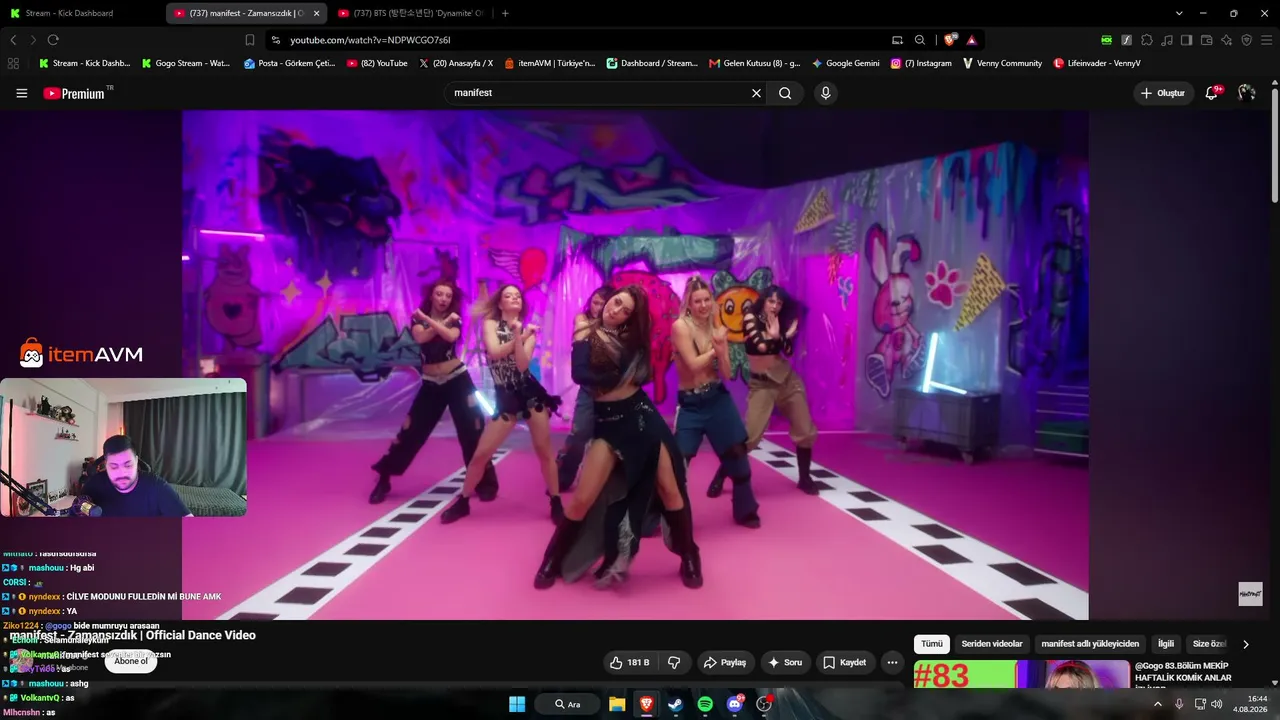The height and width of the screenshot is (720, 1280).
Task: Open the install/cast screen icon in address bar
Action: pyautogui.click(x=897, y=40)
